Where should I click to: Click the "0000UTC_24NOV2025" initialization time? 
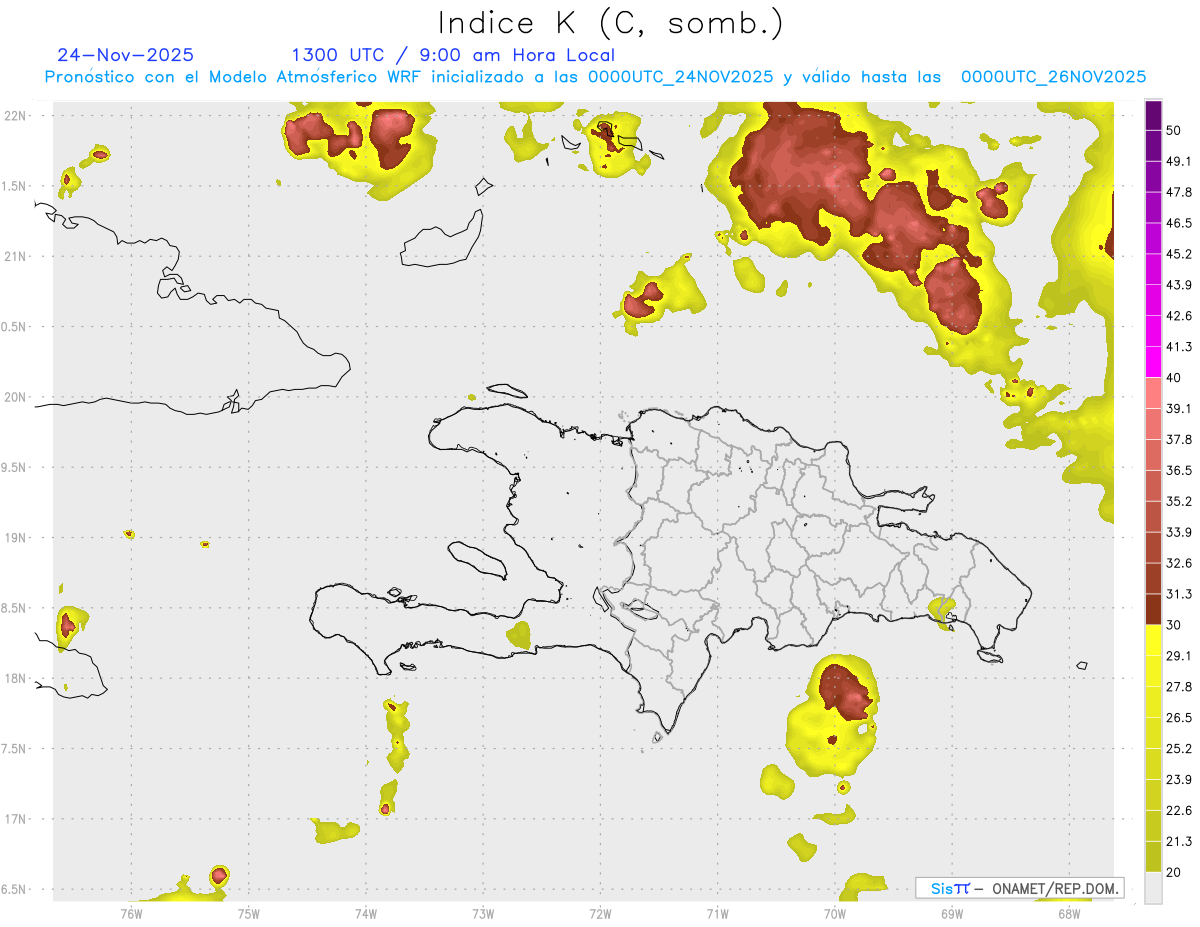point(680,77)
